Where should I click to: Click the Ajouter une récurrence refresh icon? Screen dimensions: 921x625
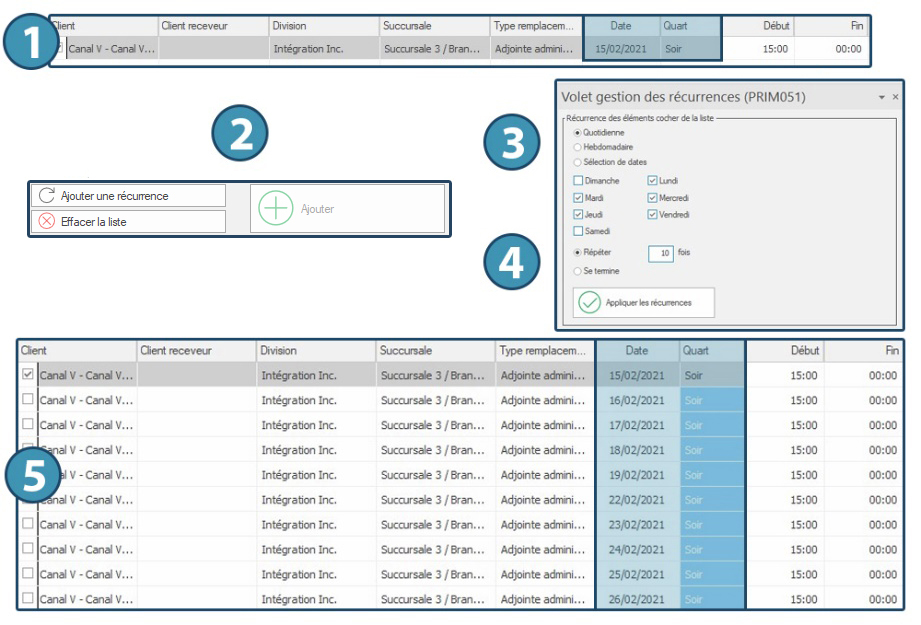46,196
